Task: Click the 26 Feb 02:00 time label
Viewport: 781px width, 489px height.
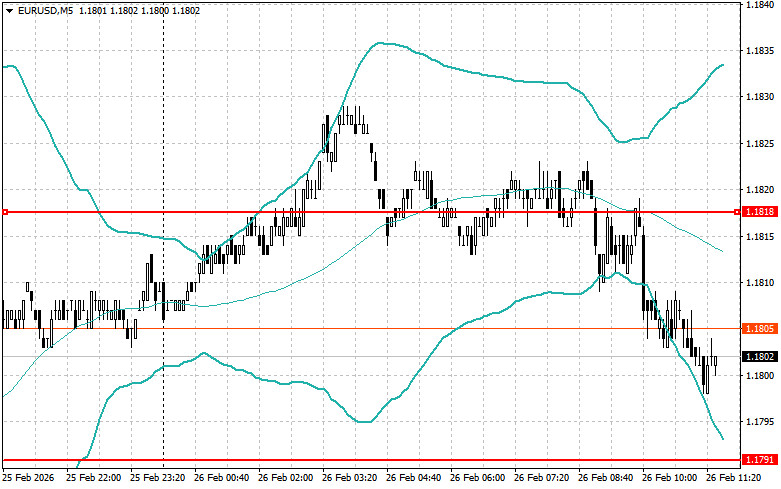Action: 285,478
